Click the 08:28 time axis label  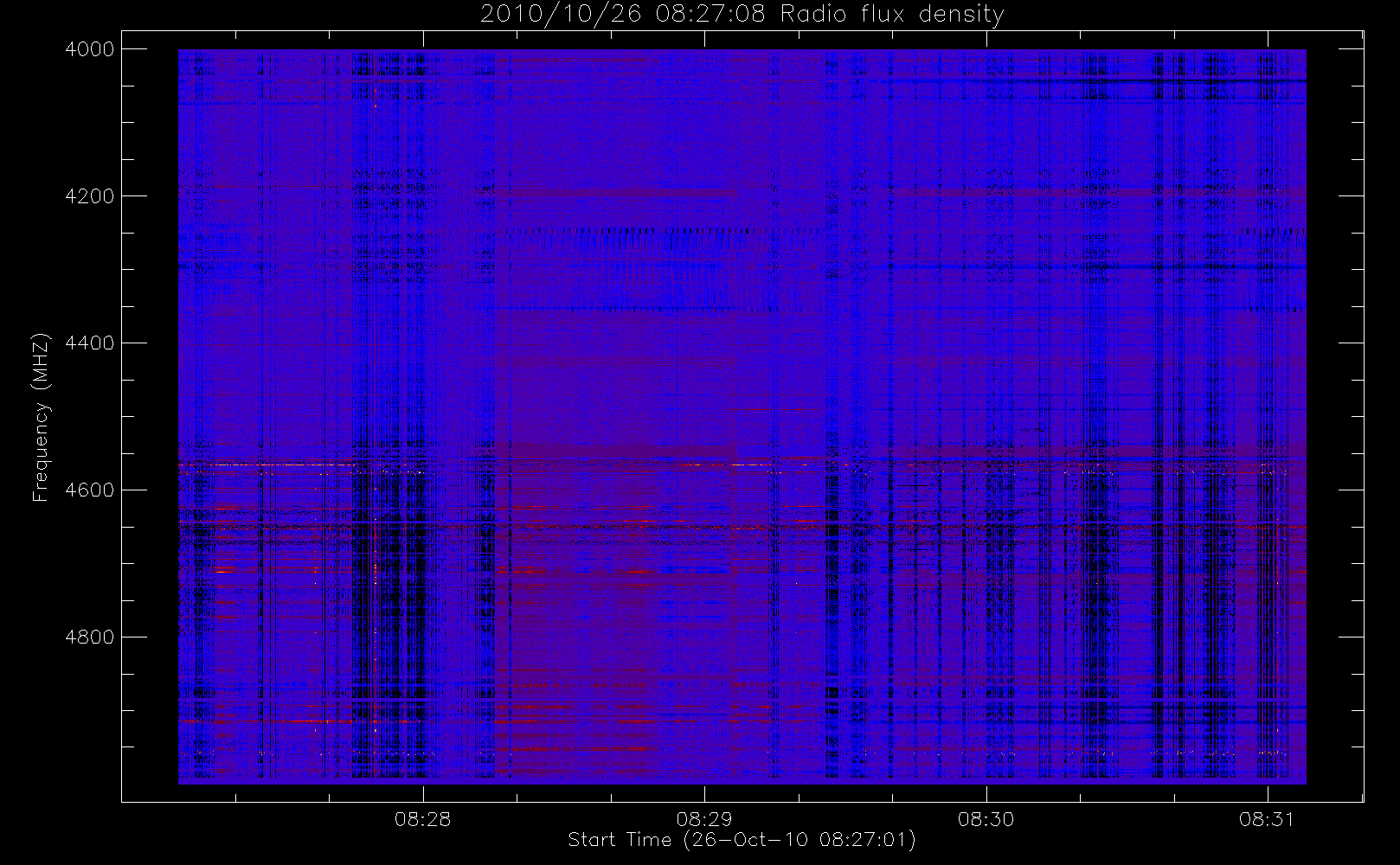[x=423, y=819]
